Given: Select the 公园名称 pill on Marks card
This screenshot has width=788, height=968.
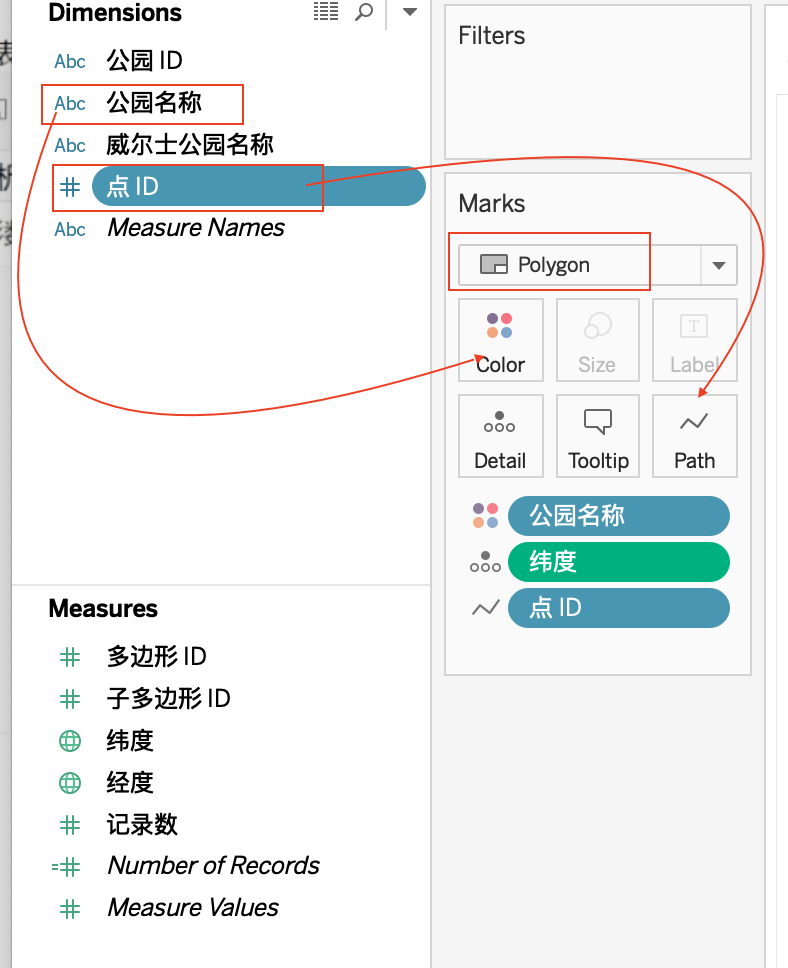Looking at the screenshot, I should coord(619,515).
